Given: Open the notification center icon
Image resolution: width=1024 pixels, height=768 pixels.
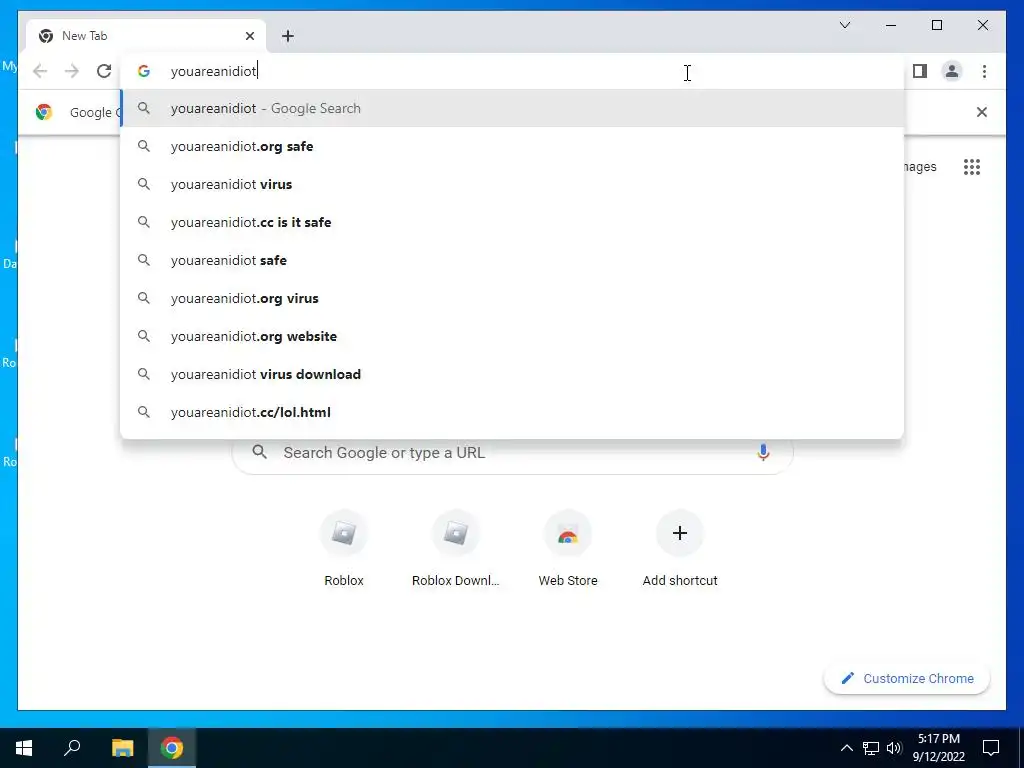Looking at the screenshot, I should point(991,748).
